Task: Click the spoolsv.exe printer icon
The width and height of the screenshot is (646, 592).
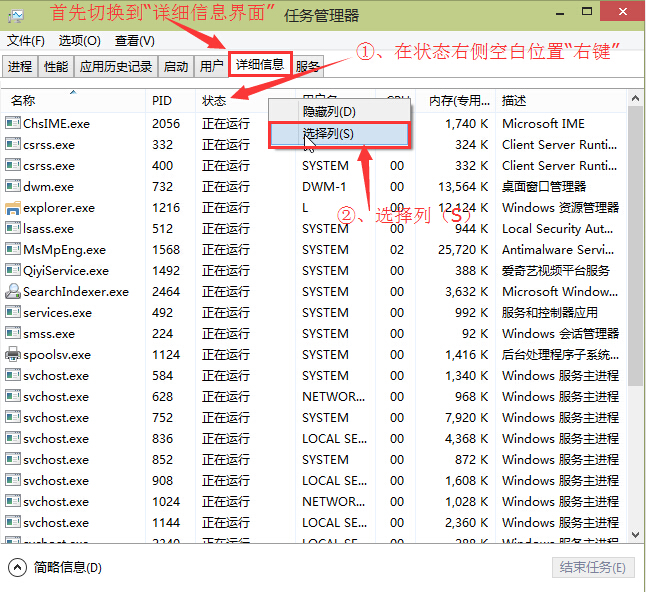Action: (13, 355)
